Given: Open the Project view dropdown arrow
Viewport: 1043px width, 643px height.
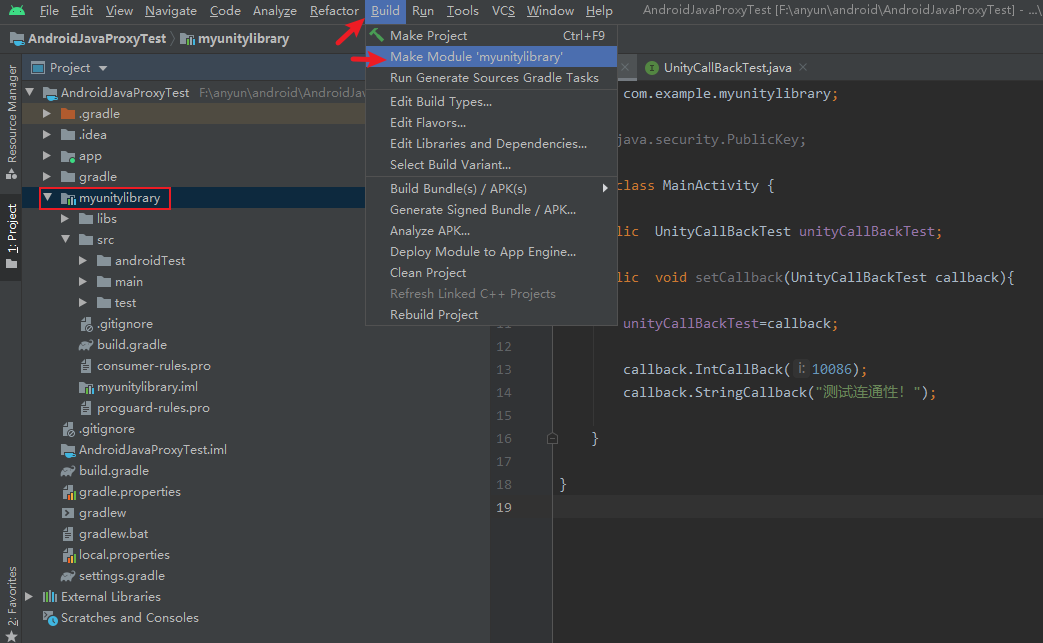Looking at the screenshot, I should (102, 68).
